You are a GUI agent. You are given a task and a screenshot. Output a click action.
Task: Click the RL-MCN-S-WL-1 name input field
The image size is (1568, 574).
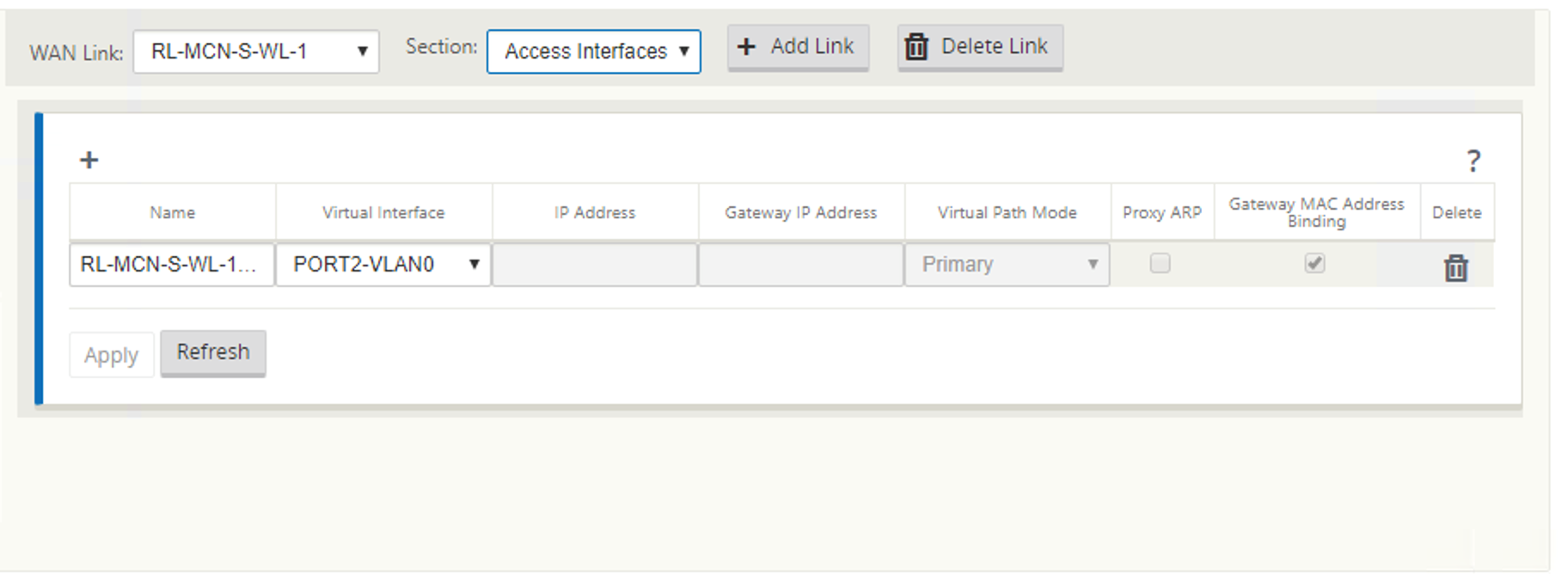pyautogui.click(x=172, y=265)
